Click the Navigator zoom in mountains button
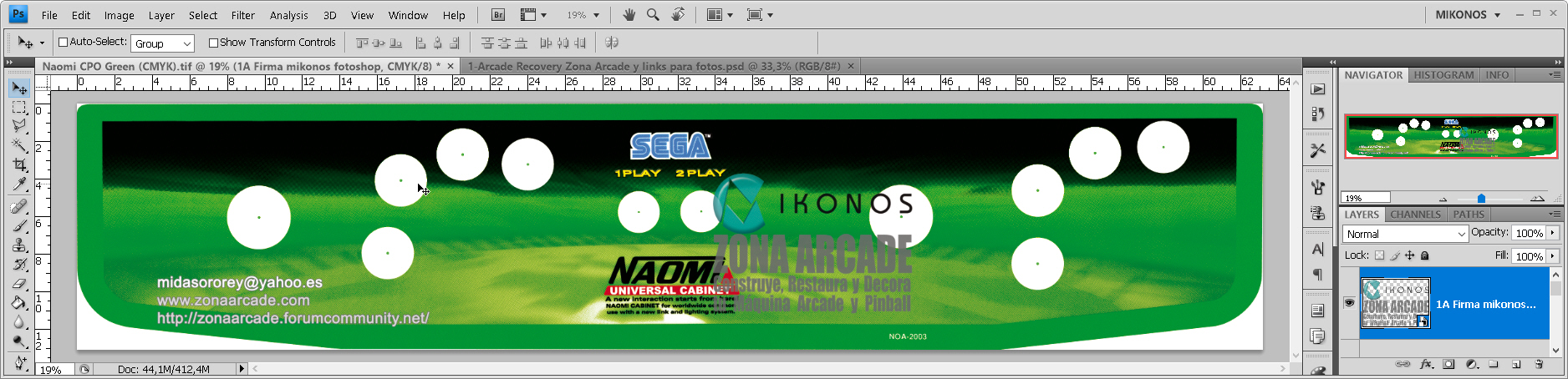The image size is (1568, 379). (x=1537, y=199)
